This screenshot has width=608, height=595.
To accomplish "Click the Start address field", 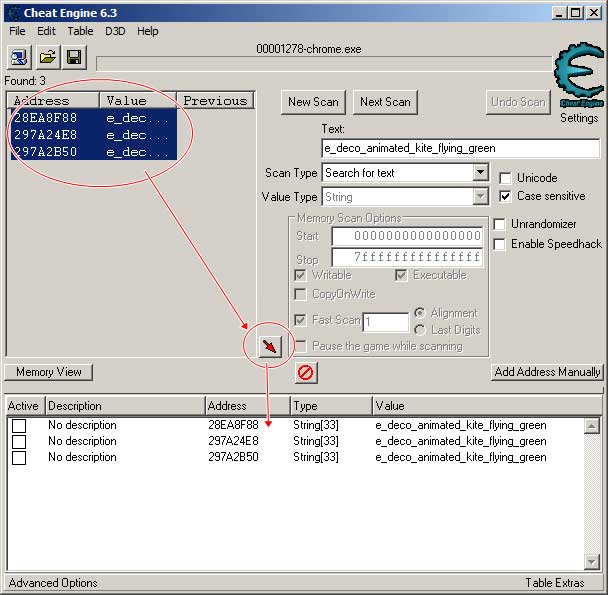I will pyautogui.click(x=408, y=236).
